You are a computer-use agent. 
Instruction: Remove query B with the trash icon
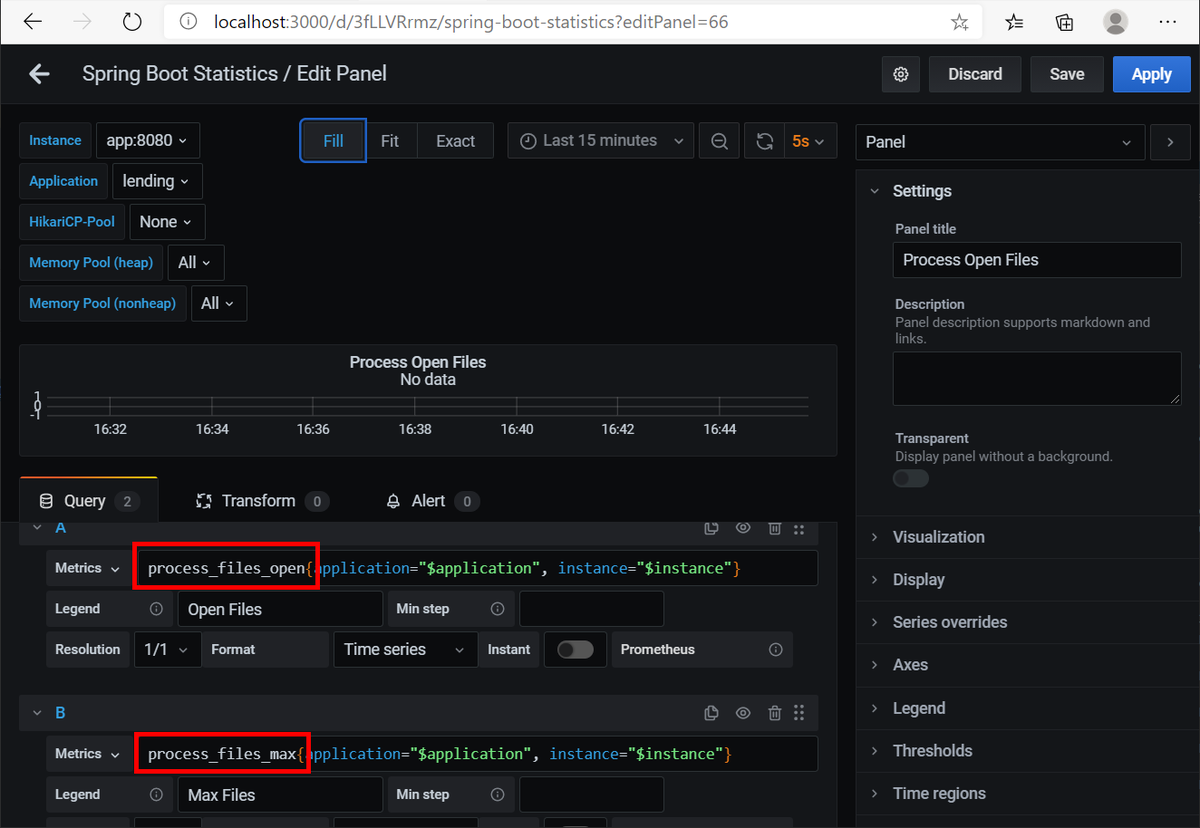pyautogui.click(x=775, y=713)
